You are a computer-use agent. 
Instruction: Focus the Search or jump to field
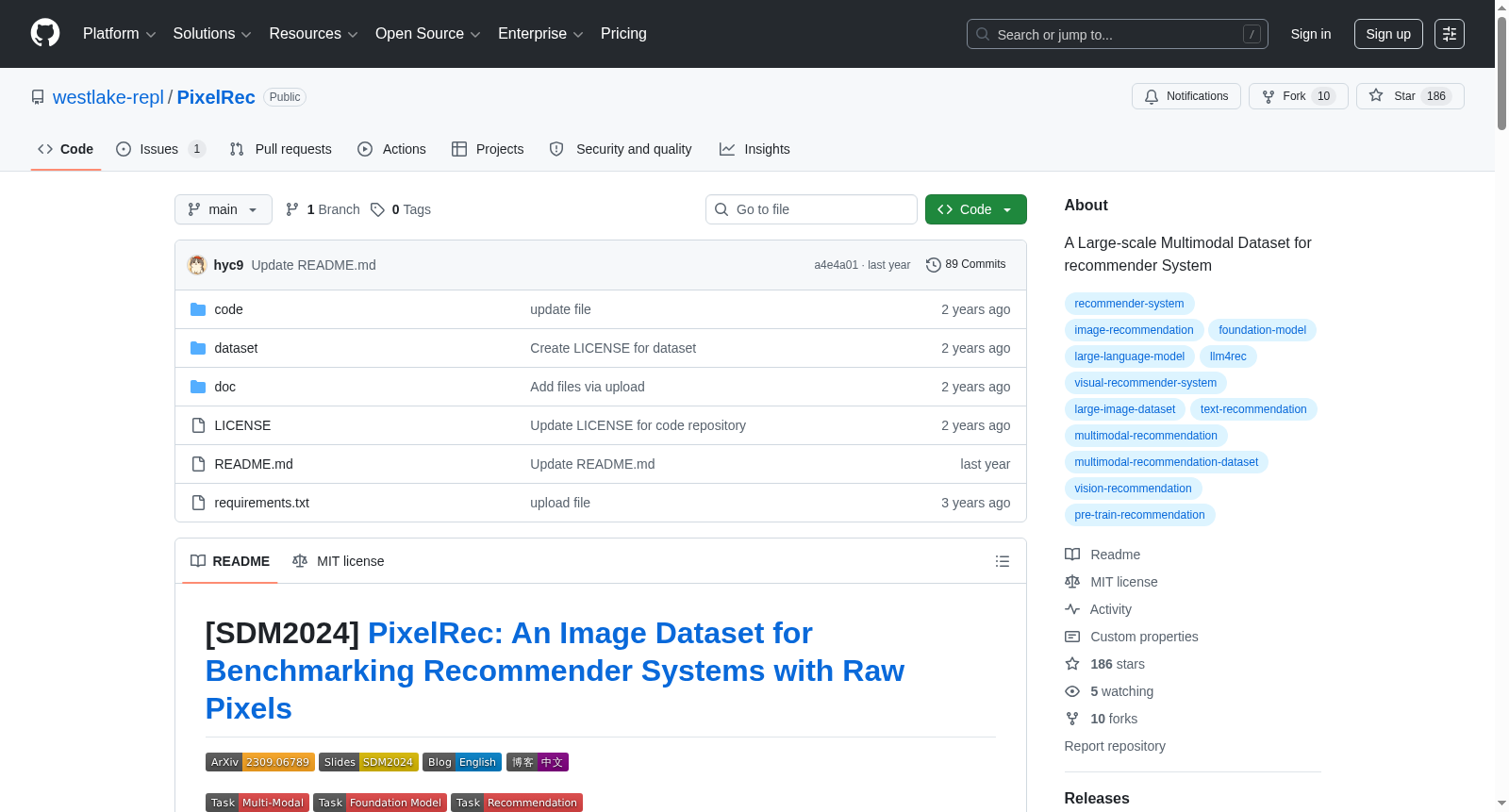click(1118, 34)
